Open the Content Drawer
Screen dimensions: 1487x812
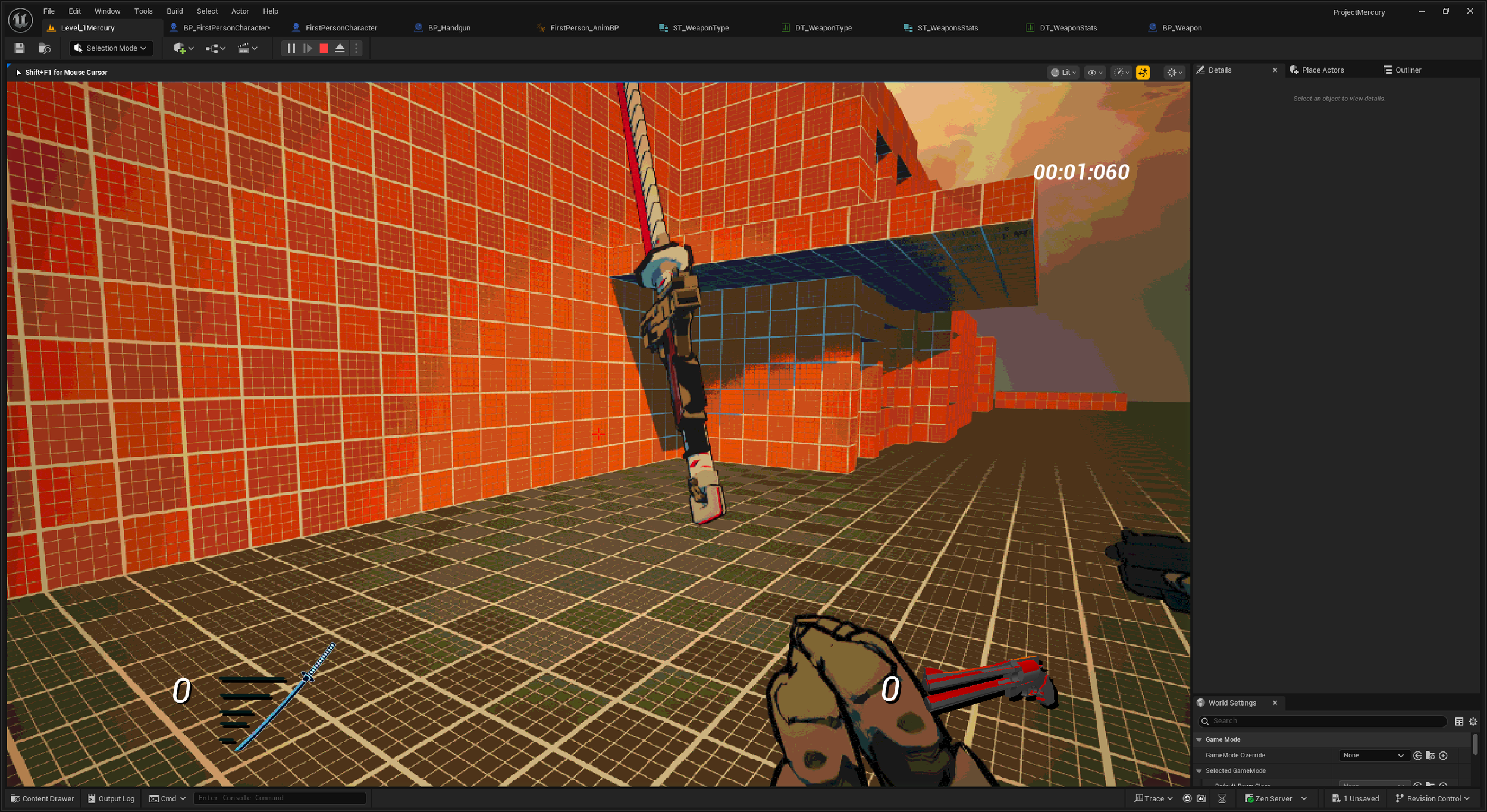pyautogui.click(x=43, y=798)
